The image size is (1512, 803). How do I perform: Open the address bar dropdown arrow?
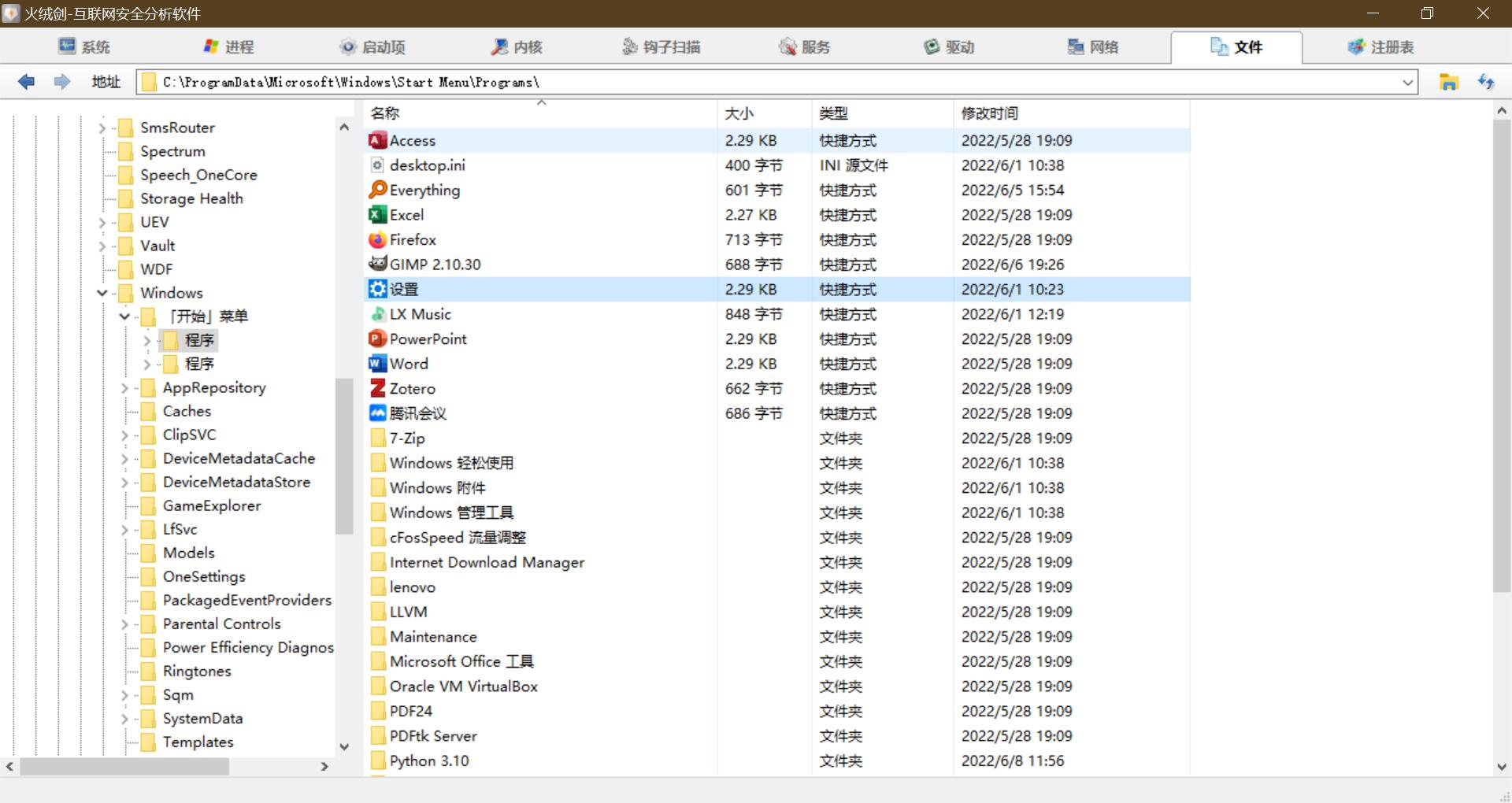(x=1407, y=83)
